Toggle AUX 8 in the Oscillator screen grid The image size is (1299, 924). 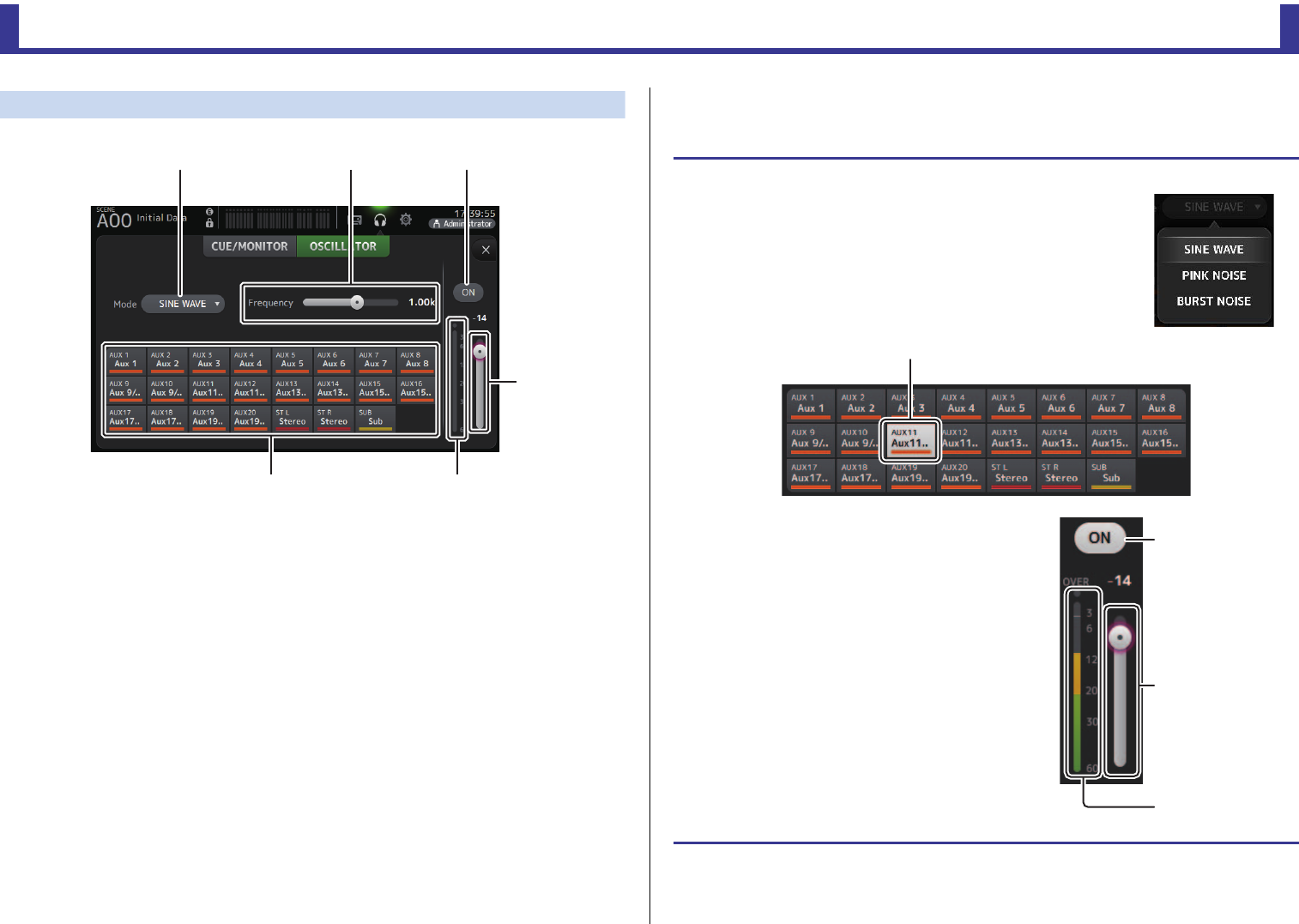tap(417, 361)
